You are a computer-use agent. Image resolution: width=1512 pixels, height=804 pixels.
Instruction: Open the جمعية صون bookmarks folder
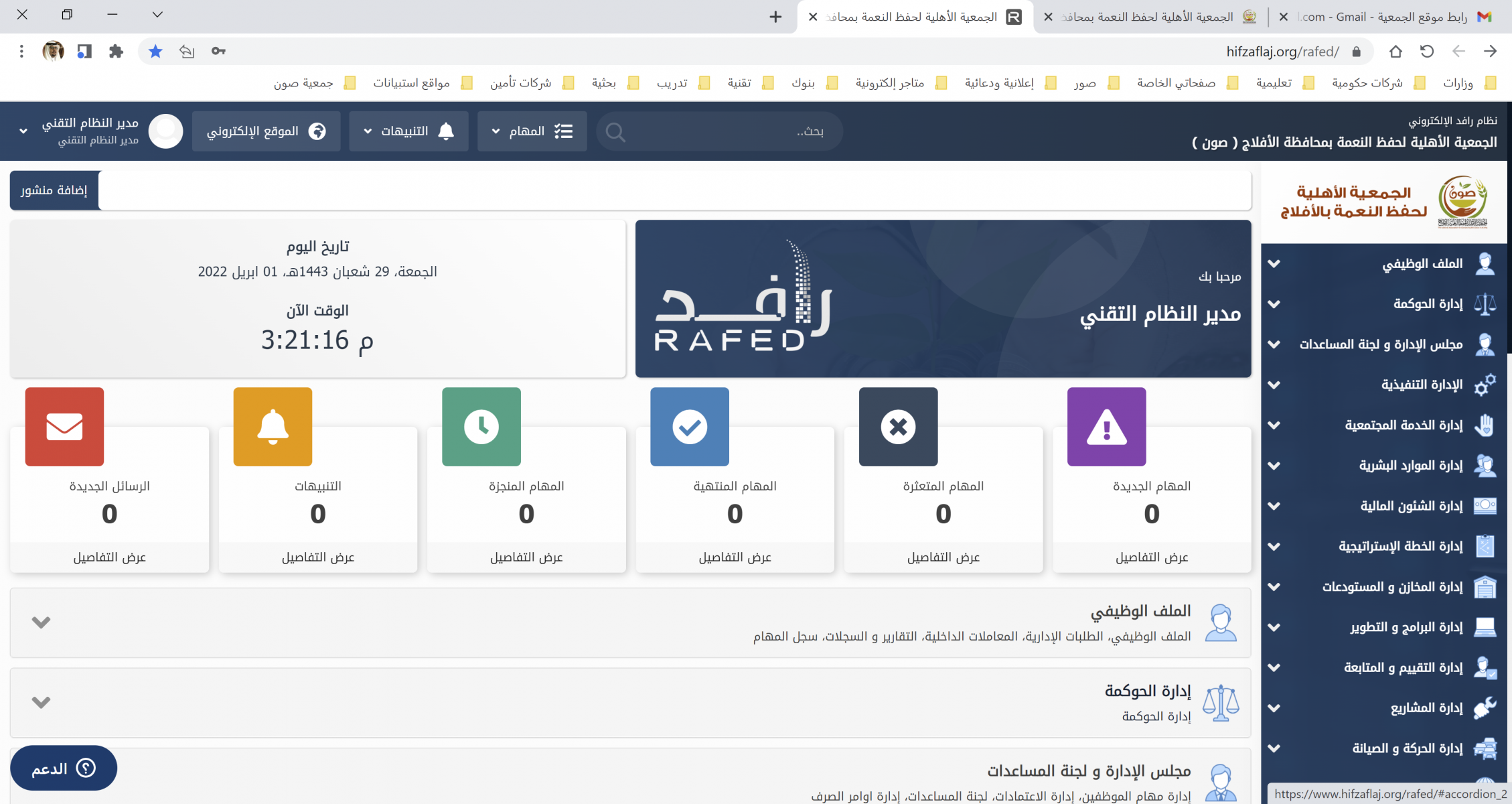[315, 82]
